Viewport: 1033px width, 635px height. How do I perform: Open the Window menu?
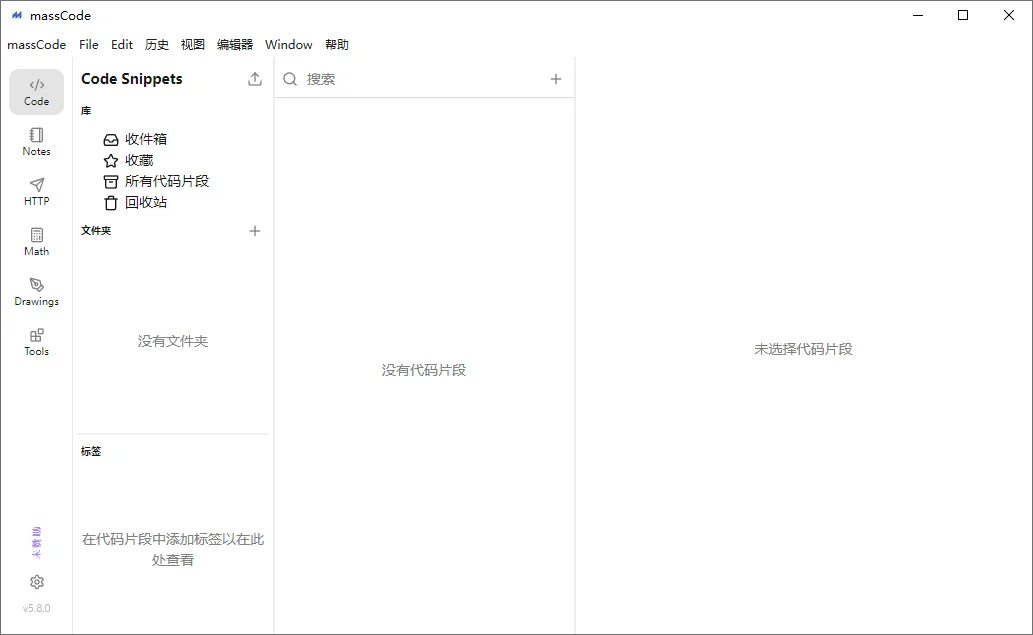coord(289,45)
